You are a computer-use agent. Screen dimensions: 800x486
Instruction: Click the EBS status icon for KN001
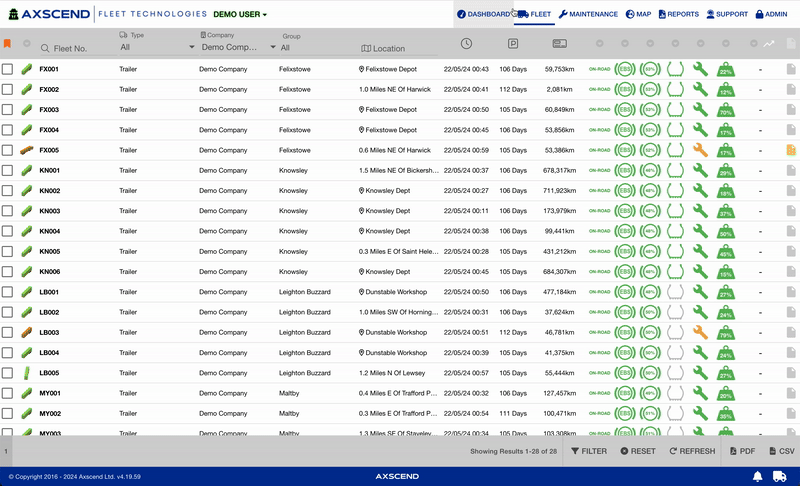coord(624,171)
